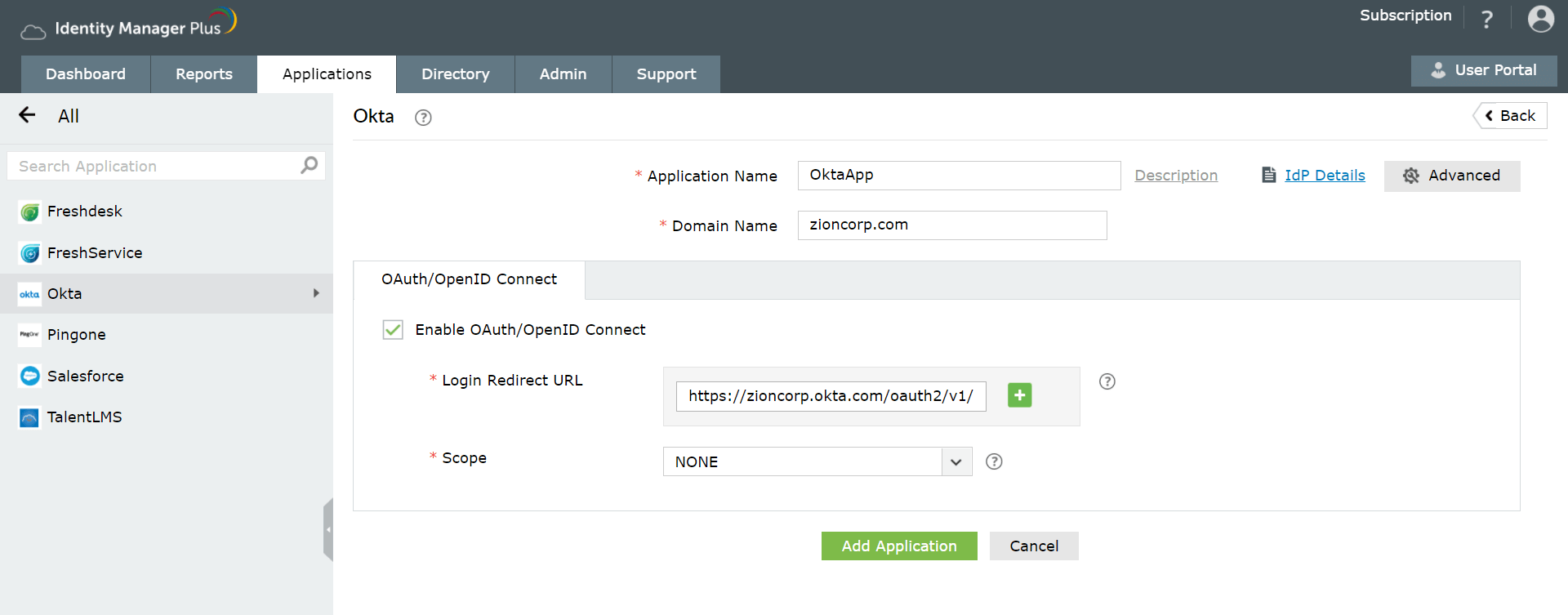Click the User Portal button
The height and width of the screenshot is (615, 1568).
[x=1483, y=70]
